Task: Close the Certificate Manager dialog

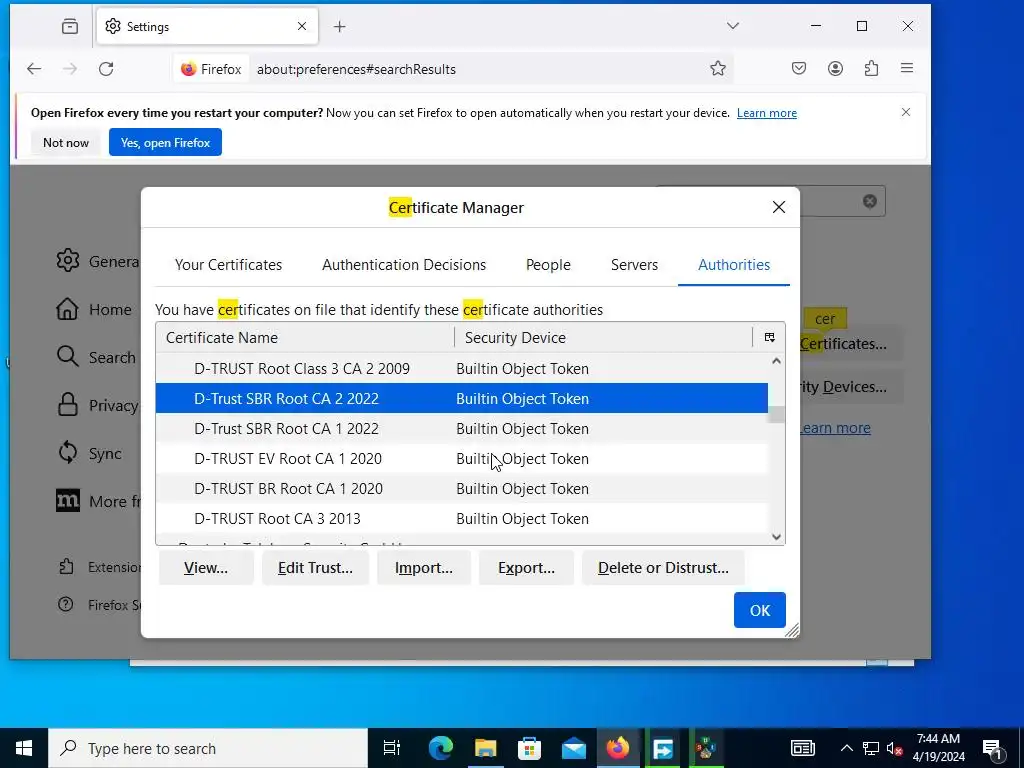Action: point(778,207)
